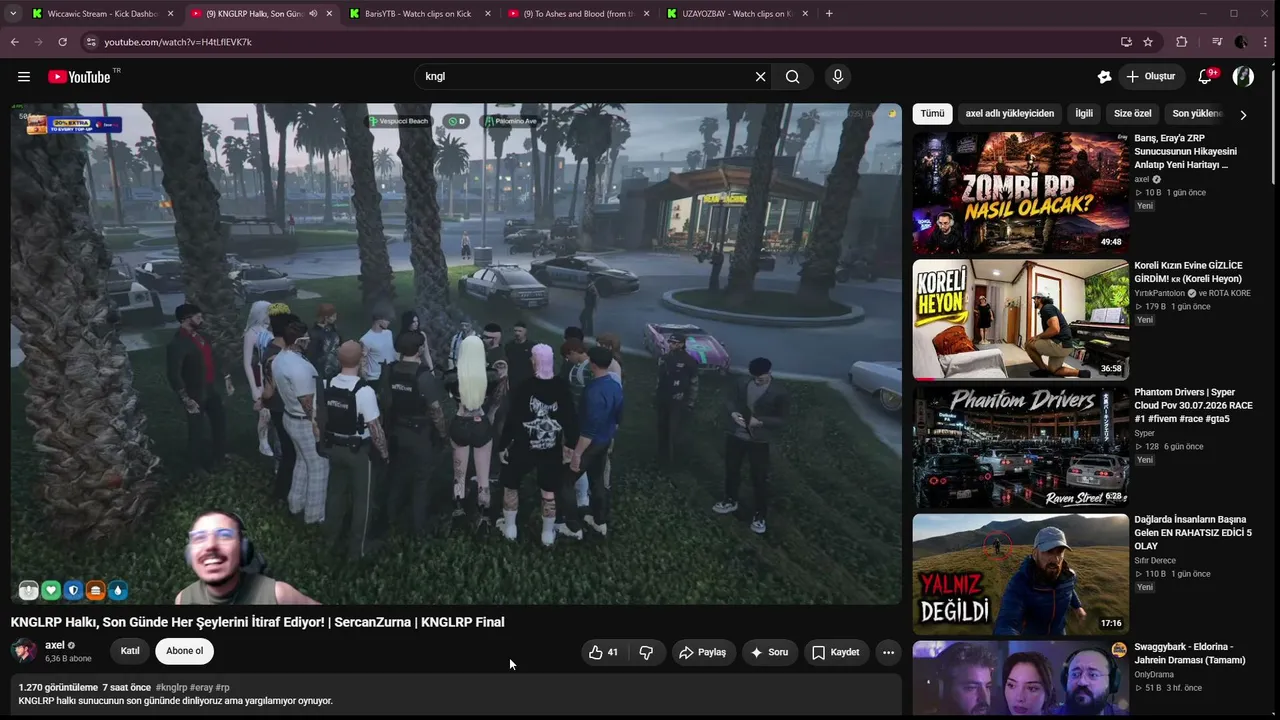
Task: Open the Swaggybark Eldorina video thumbnail
Action: (x=1020, y=679)
